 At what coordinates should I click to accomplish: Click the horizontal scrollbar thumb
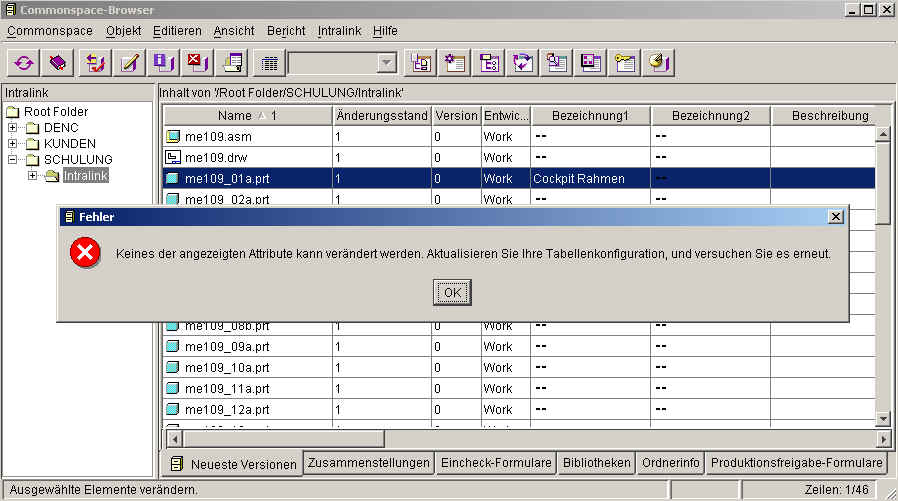pos(283,439)
